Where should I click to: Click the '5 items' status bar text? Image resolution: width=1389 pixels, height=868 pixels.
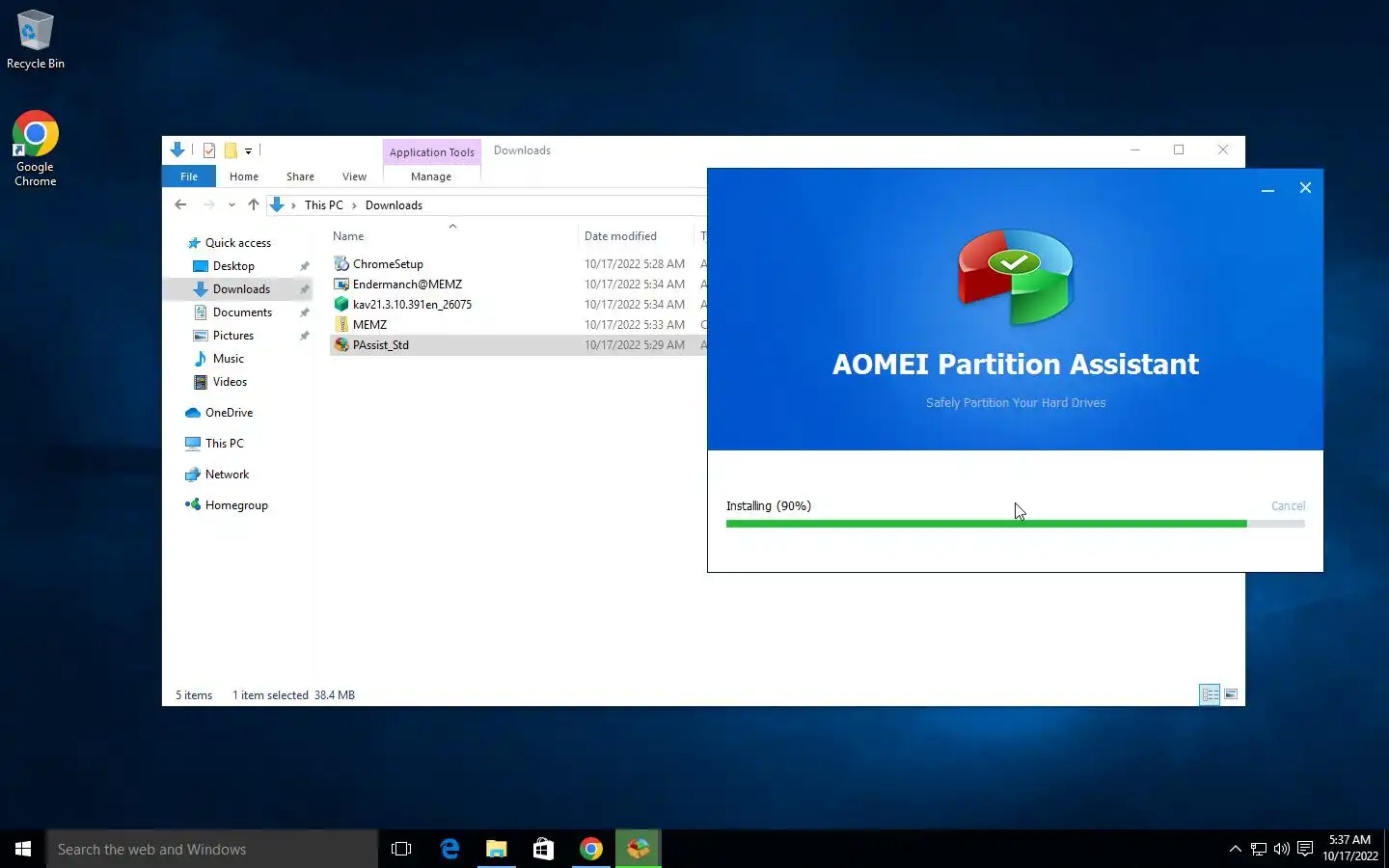[194, 695]
